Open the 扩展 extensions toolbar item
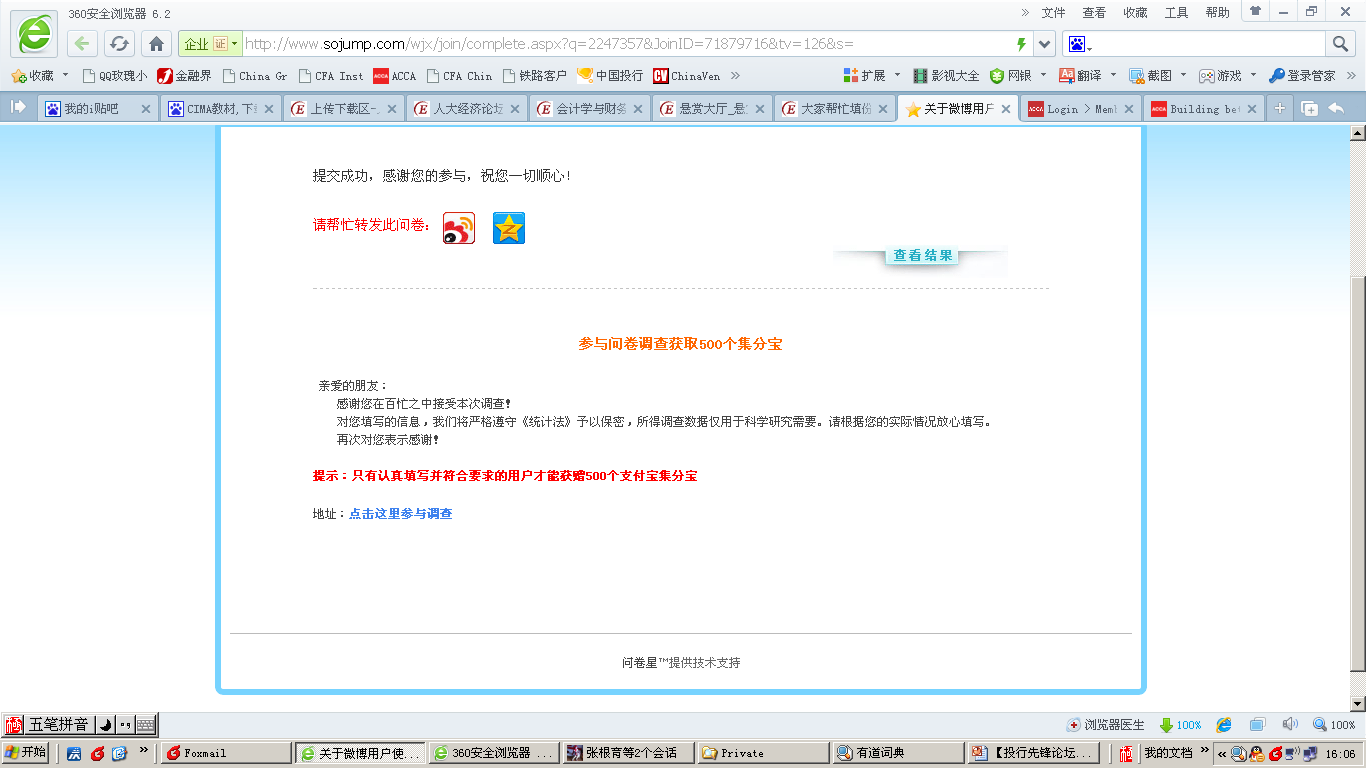This screenshot has height=768, width=1366. coord(865,76)
